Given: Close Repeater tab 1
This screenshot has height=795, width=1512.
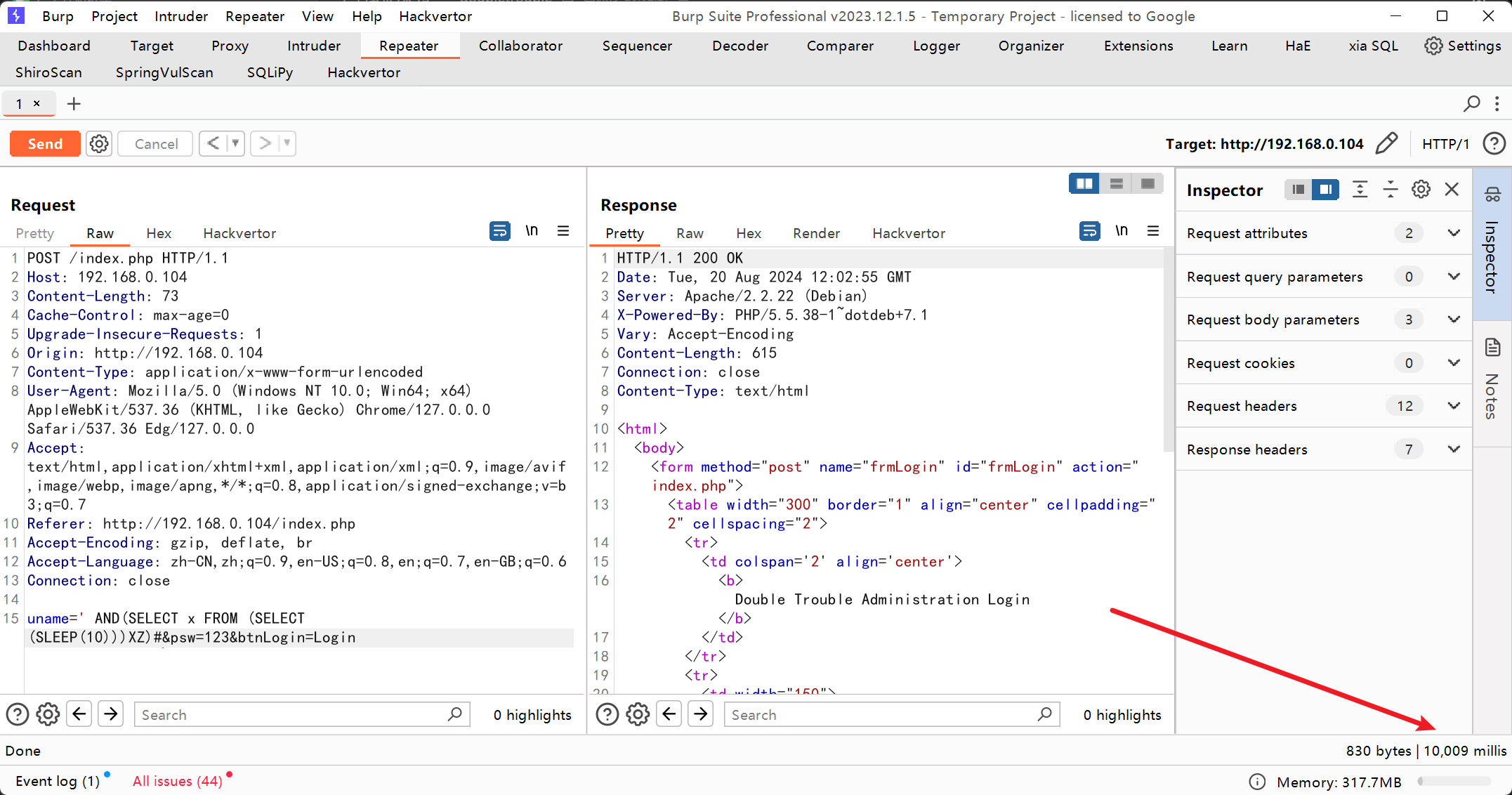Looking at the screenshot, I should click(37, 103).
